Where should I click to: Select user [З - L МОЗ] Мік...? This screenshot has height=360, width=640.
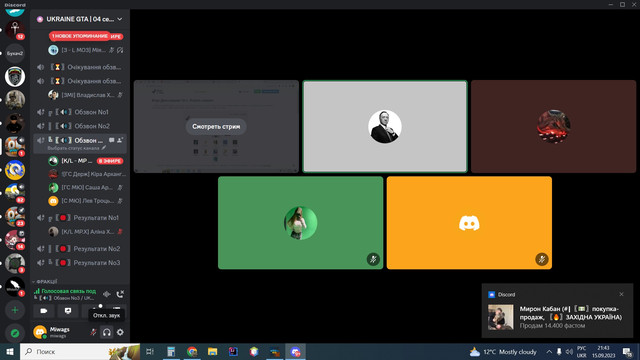coord(86,50)
